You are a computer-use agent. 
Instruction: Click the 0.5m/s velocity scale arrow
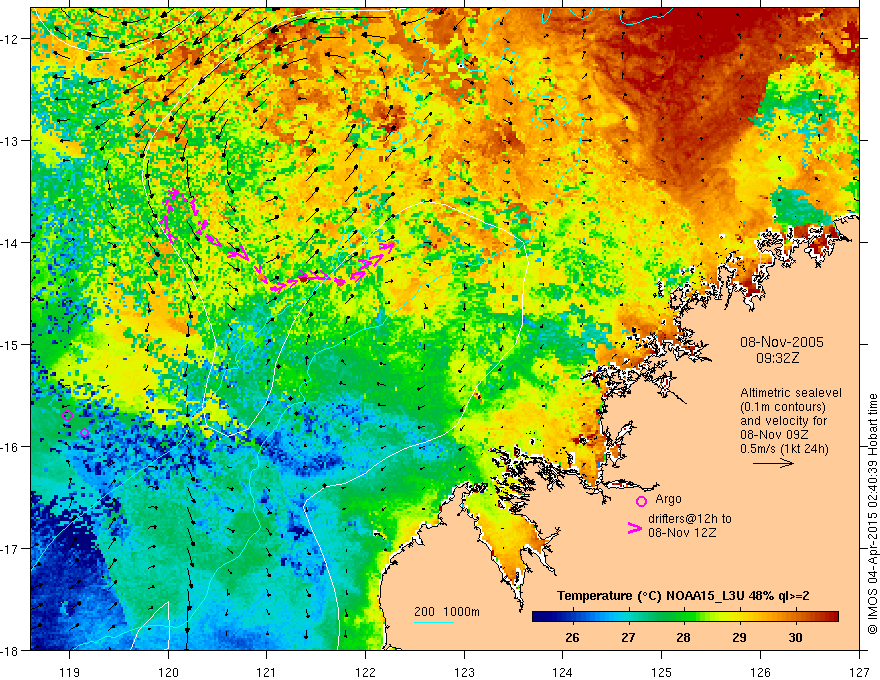tap(773, 463)
